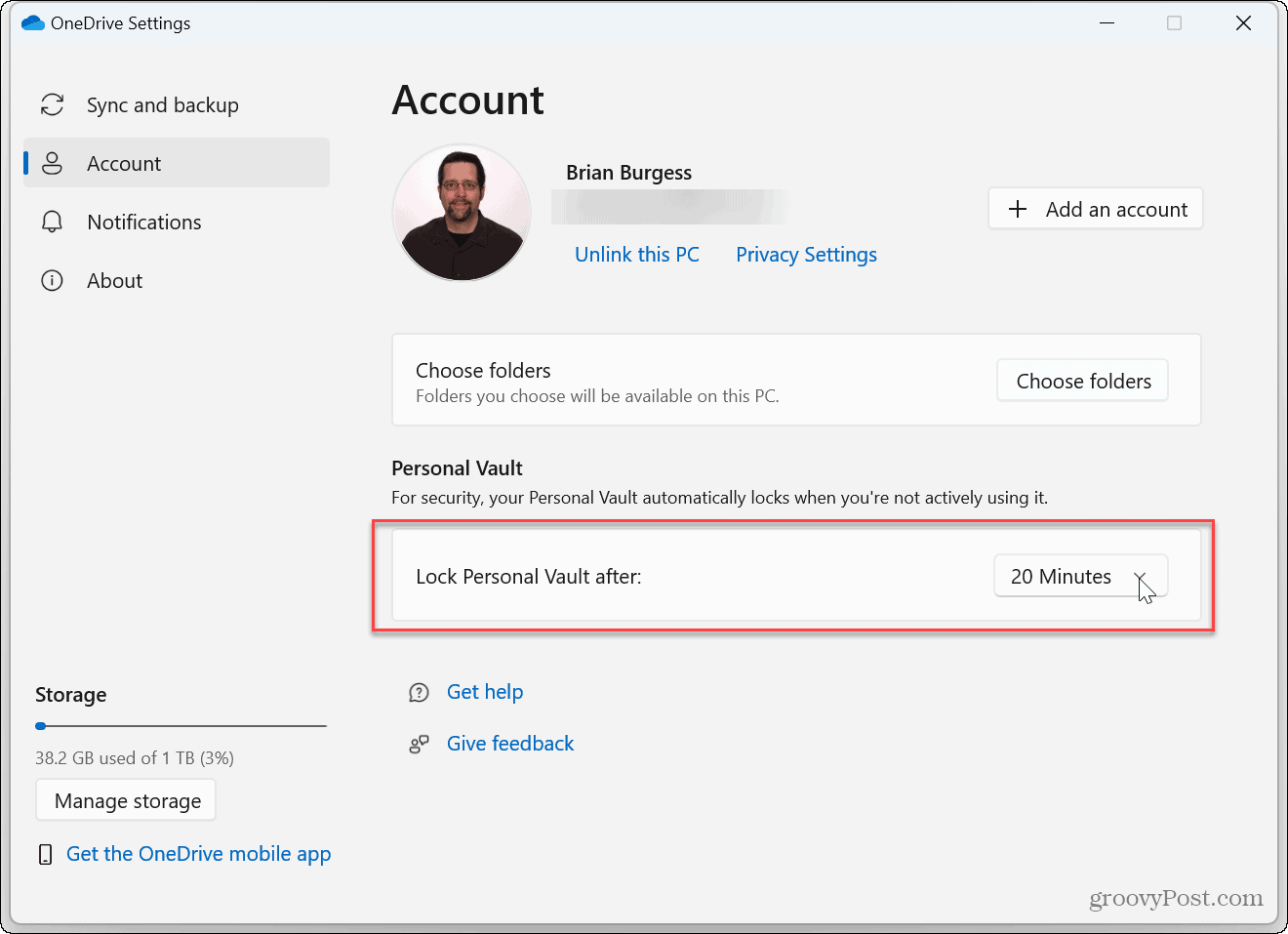Click the plus icon on Add an account

tap(1018, 209)
